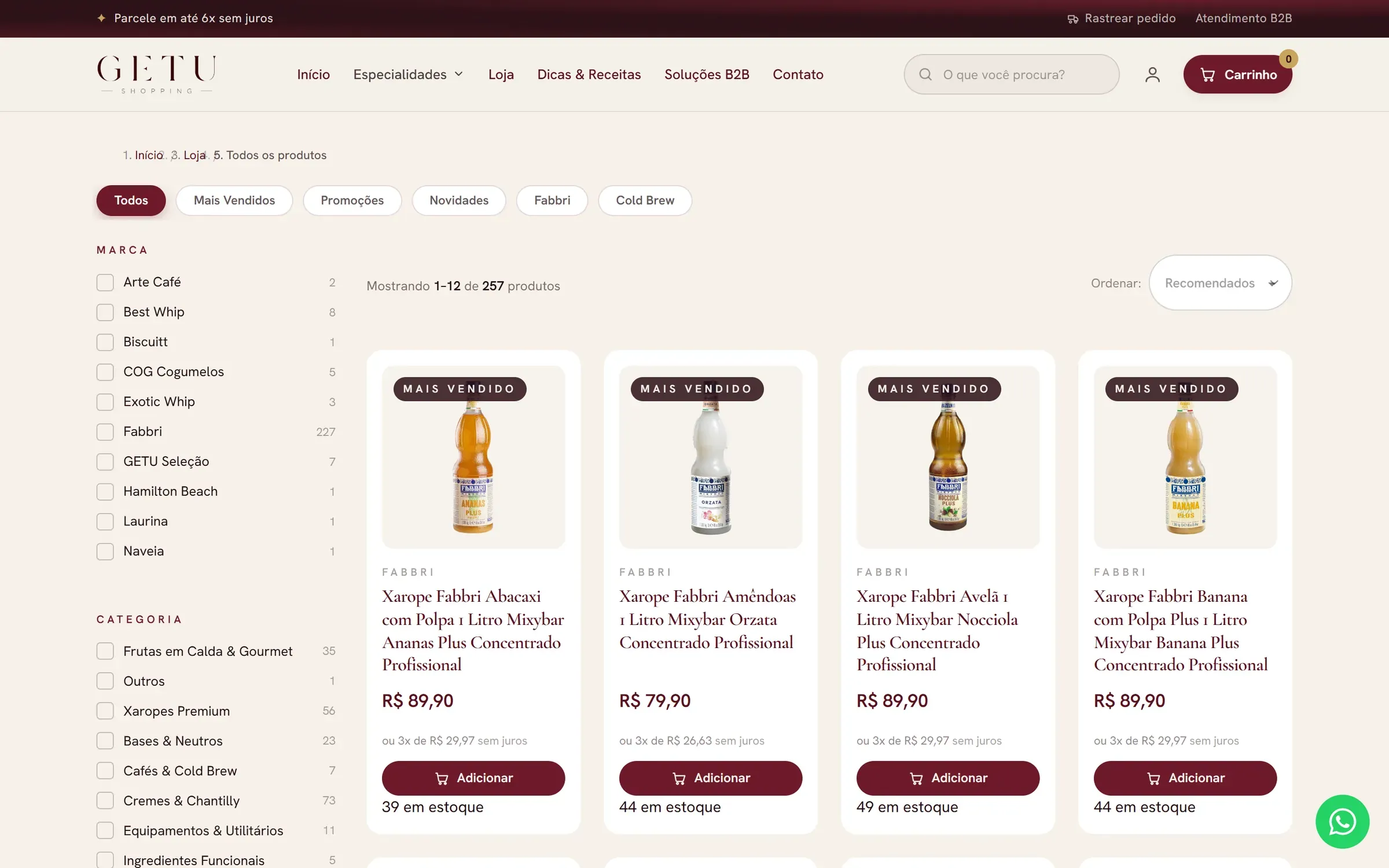Screen dimensions: 1389x868
Task: Select the Mais Vendidos filter pill
Action: coord(234,200)
